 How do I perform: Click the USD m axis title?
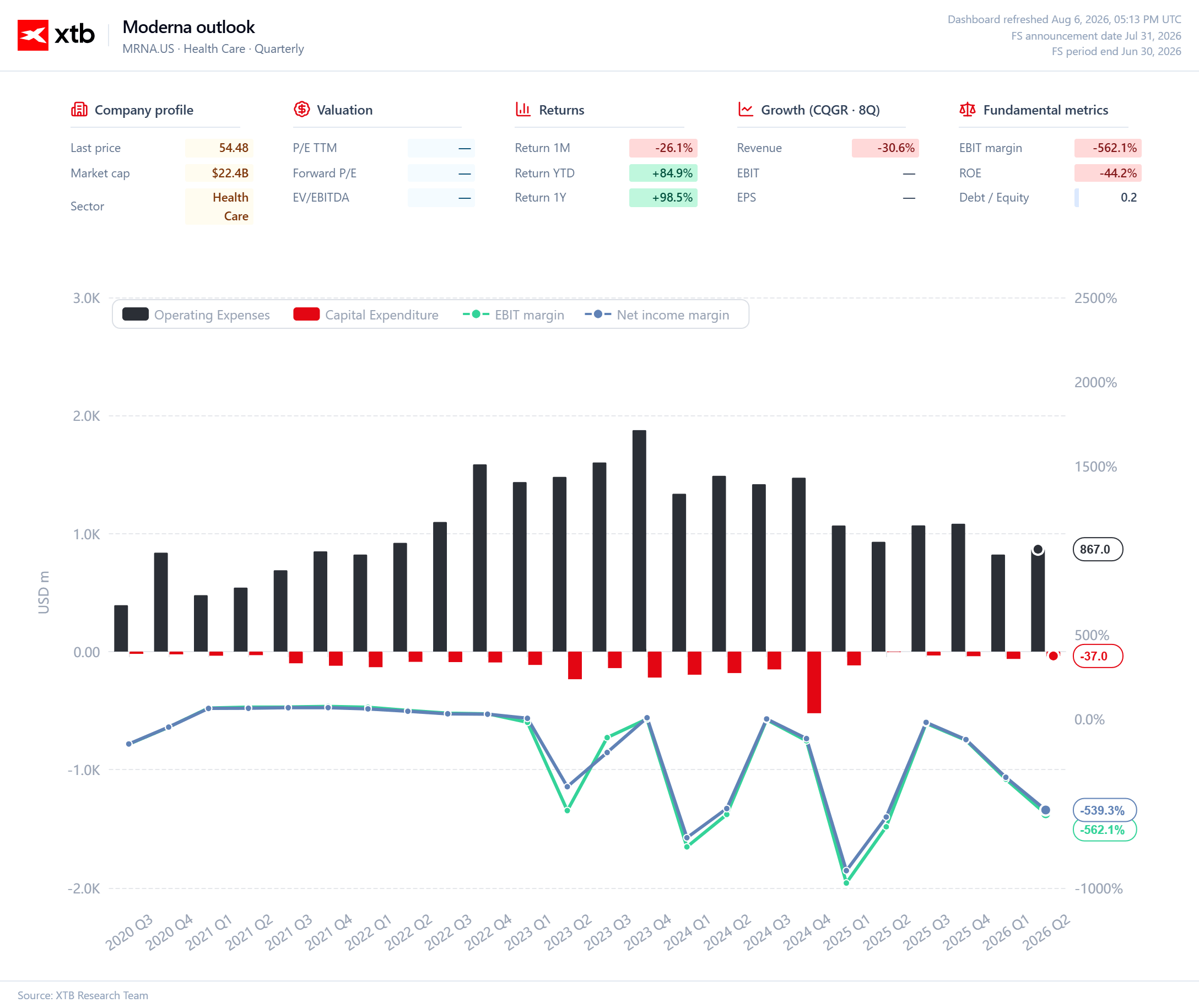point(44,593)
